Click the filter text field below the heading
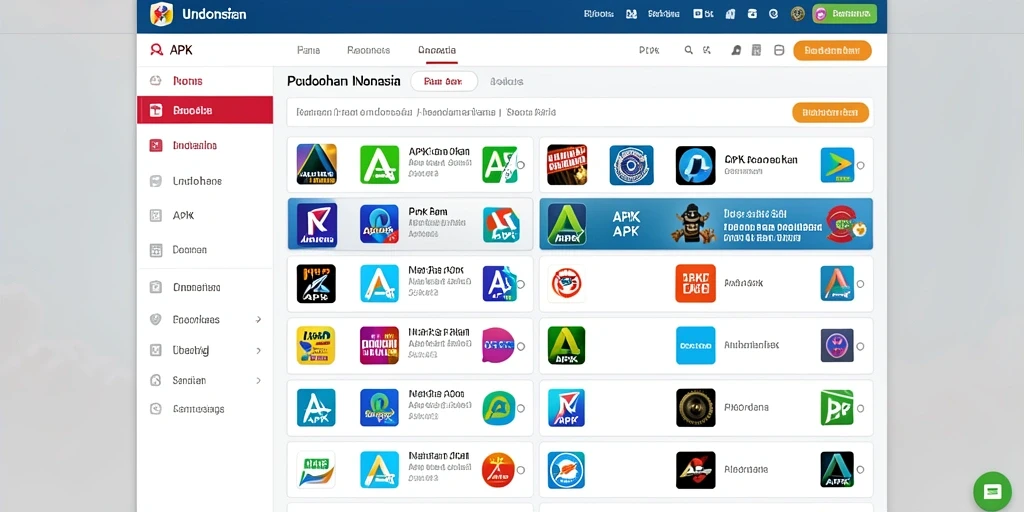The image size is (1024, 512). coord(538,112)
